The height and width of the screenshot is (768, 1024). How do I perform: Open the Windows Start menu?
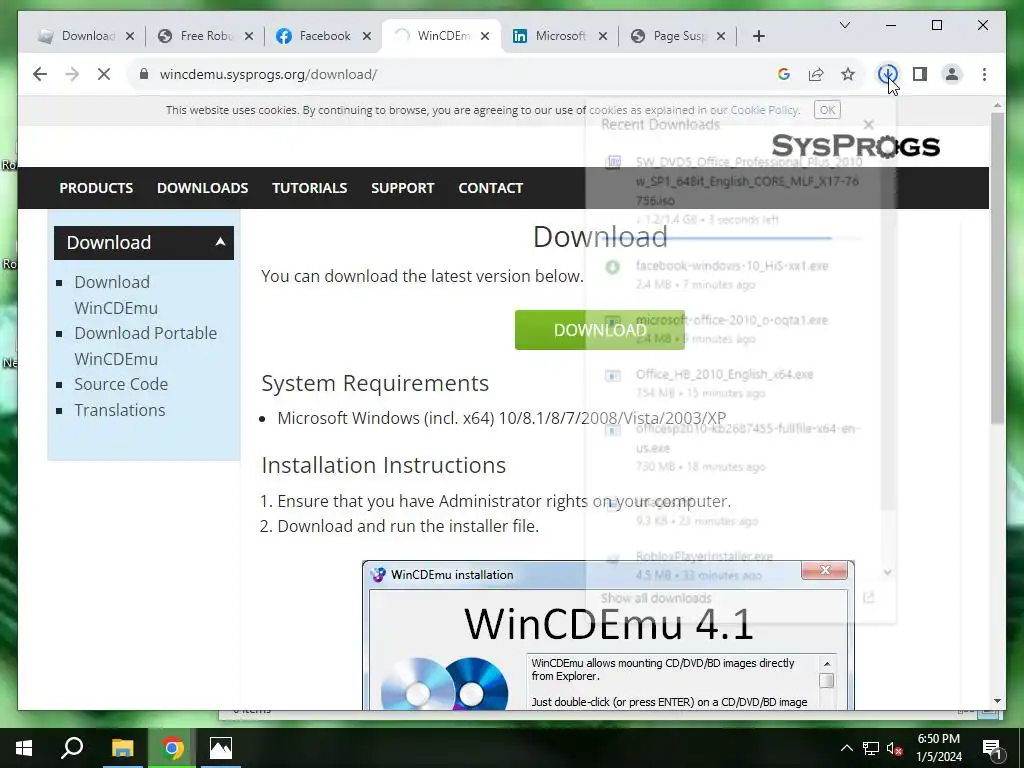[x=24, y=748]
